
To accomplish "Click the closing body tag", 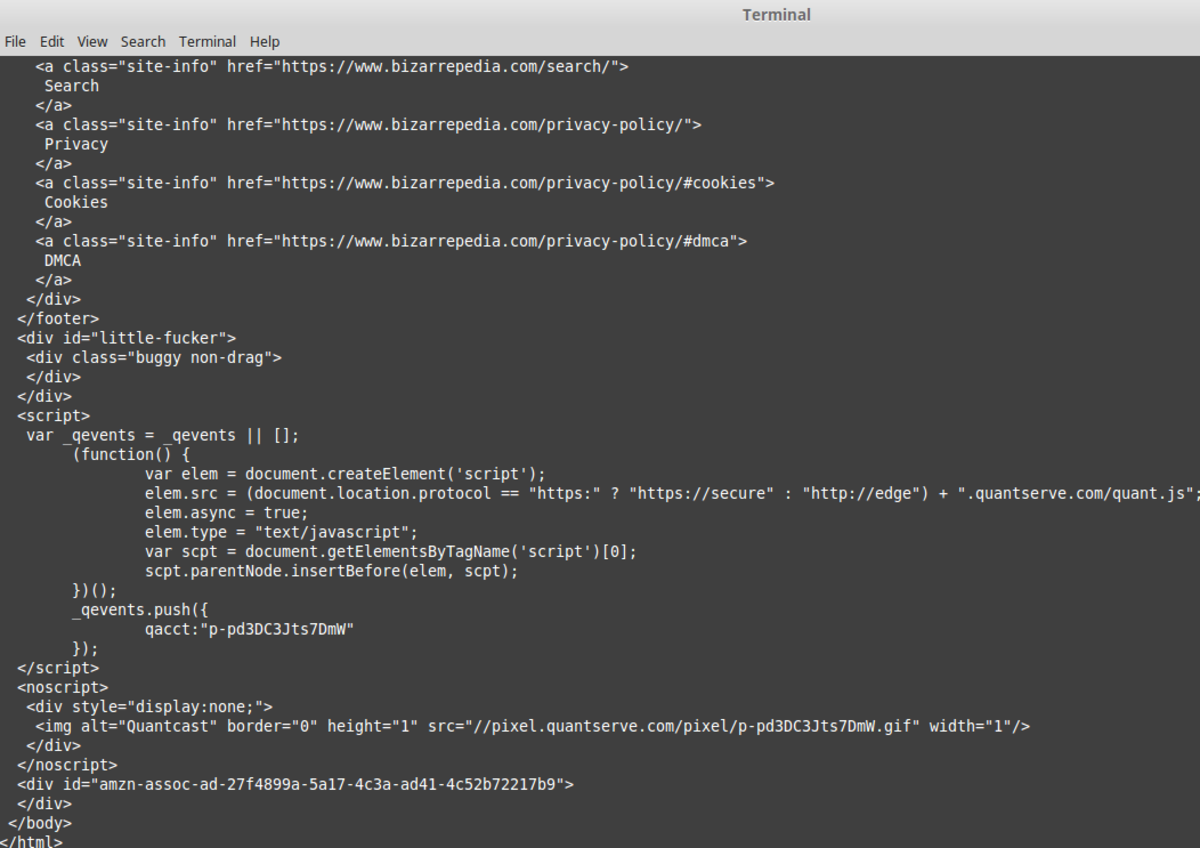I will 40,823.
